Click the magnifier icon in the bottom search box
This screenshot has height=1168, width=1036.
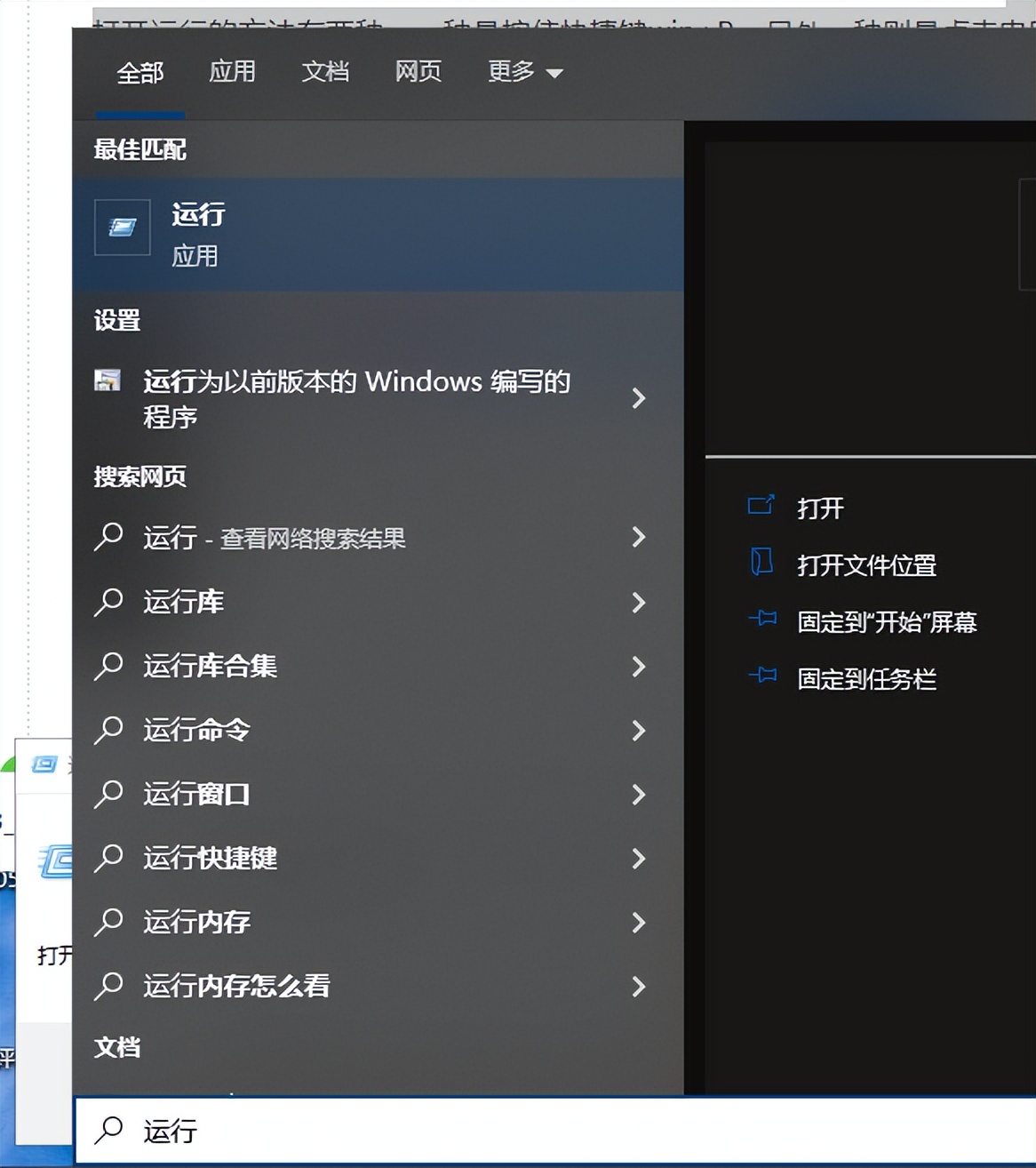[108, 1130]
